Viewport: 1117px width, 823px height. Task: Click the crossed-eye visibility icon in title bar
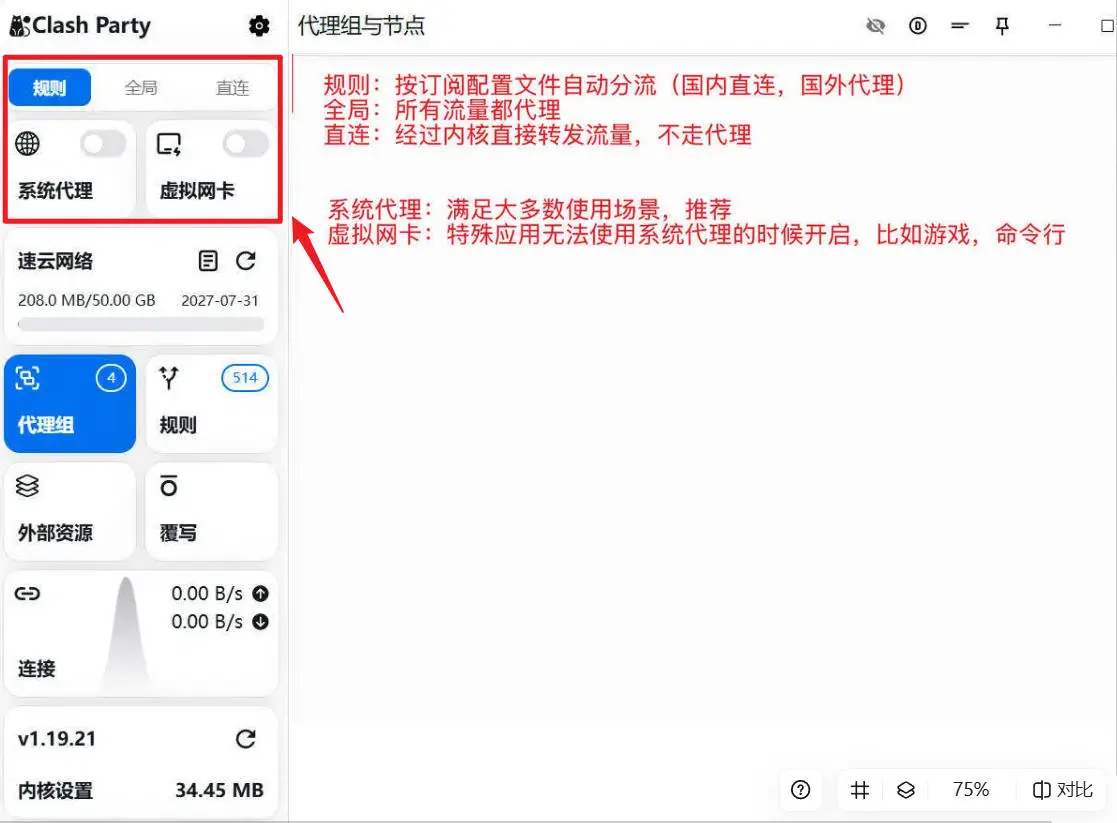click(x=875, y=26)
